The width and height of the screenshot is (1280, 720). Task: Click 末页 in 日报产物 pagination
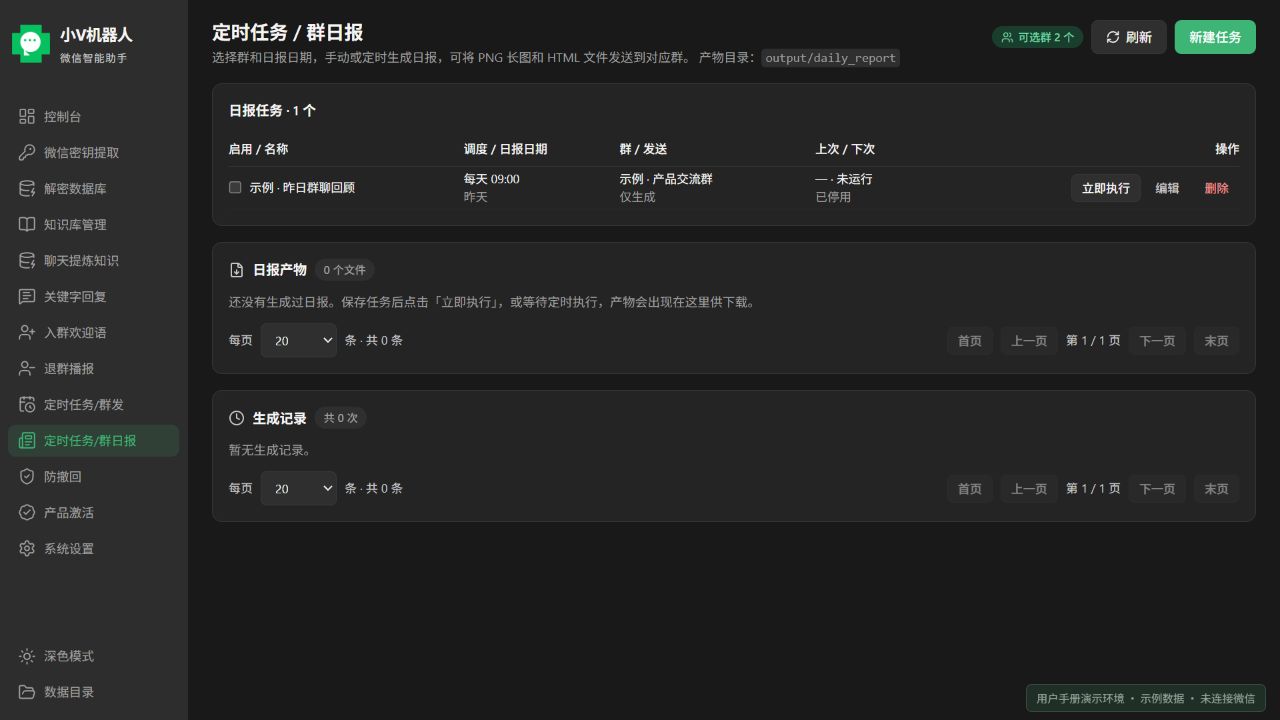(1217, 341)
